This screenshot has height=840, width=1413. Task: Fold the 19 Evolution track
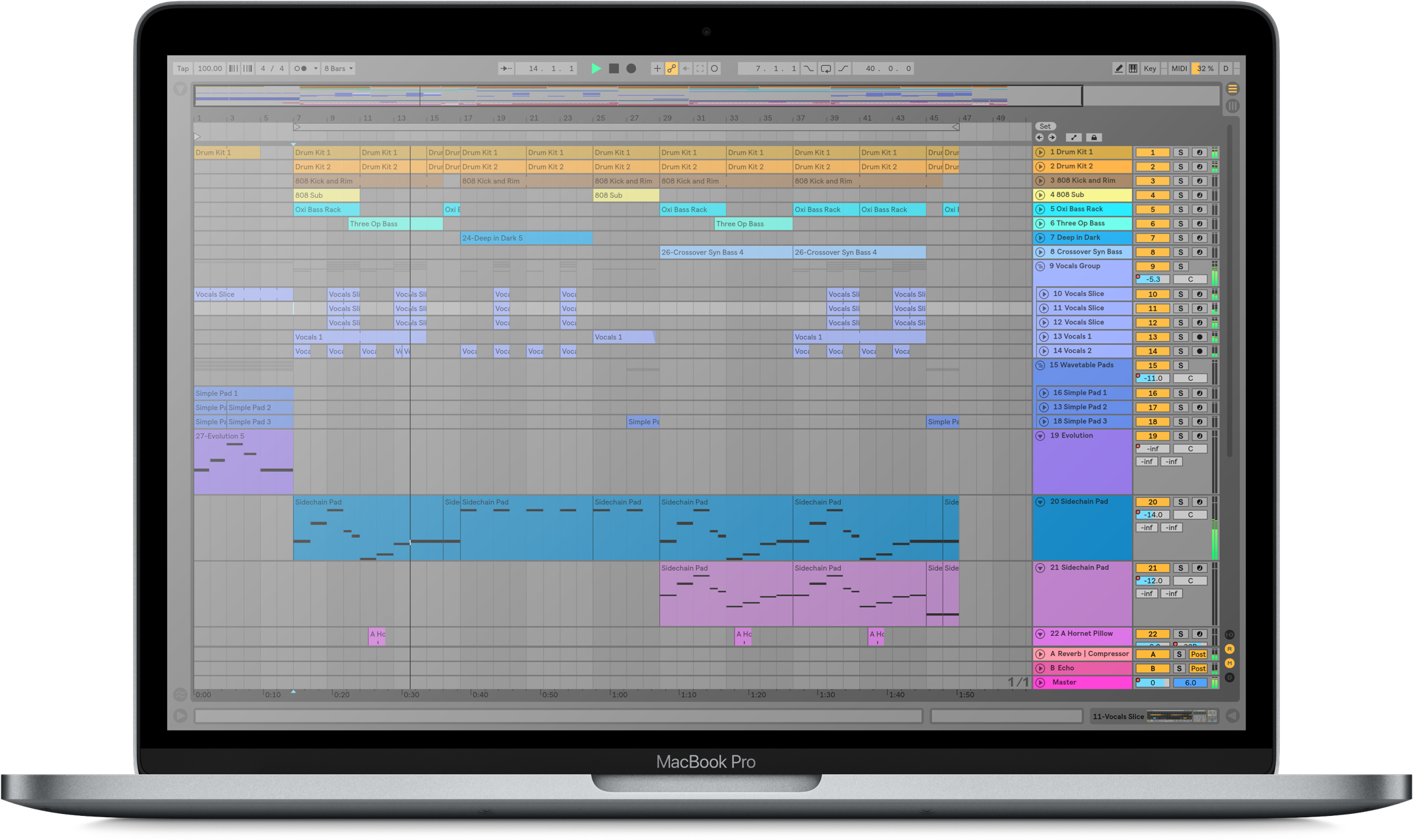tap(1041, 436)
